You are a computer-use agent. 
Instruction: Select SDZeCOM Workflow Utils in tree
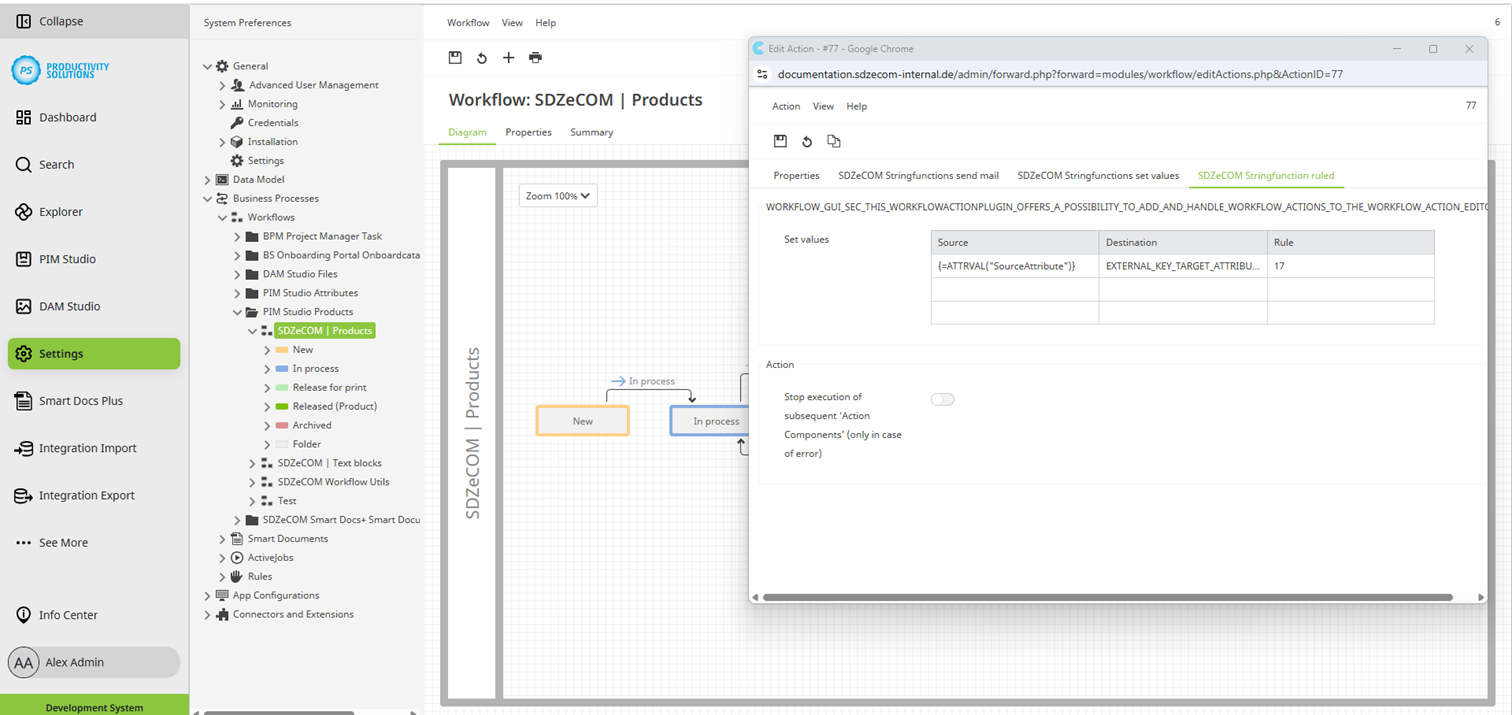[x=333, y=482]
